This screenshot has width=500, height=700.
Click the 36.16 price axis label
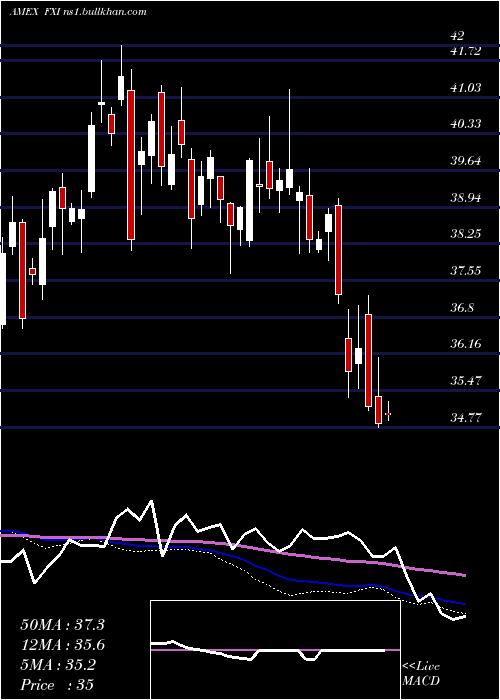(466, 344)
